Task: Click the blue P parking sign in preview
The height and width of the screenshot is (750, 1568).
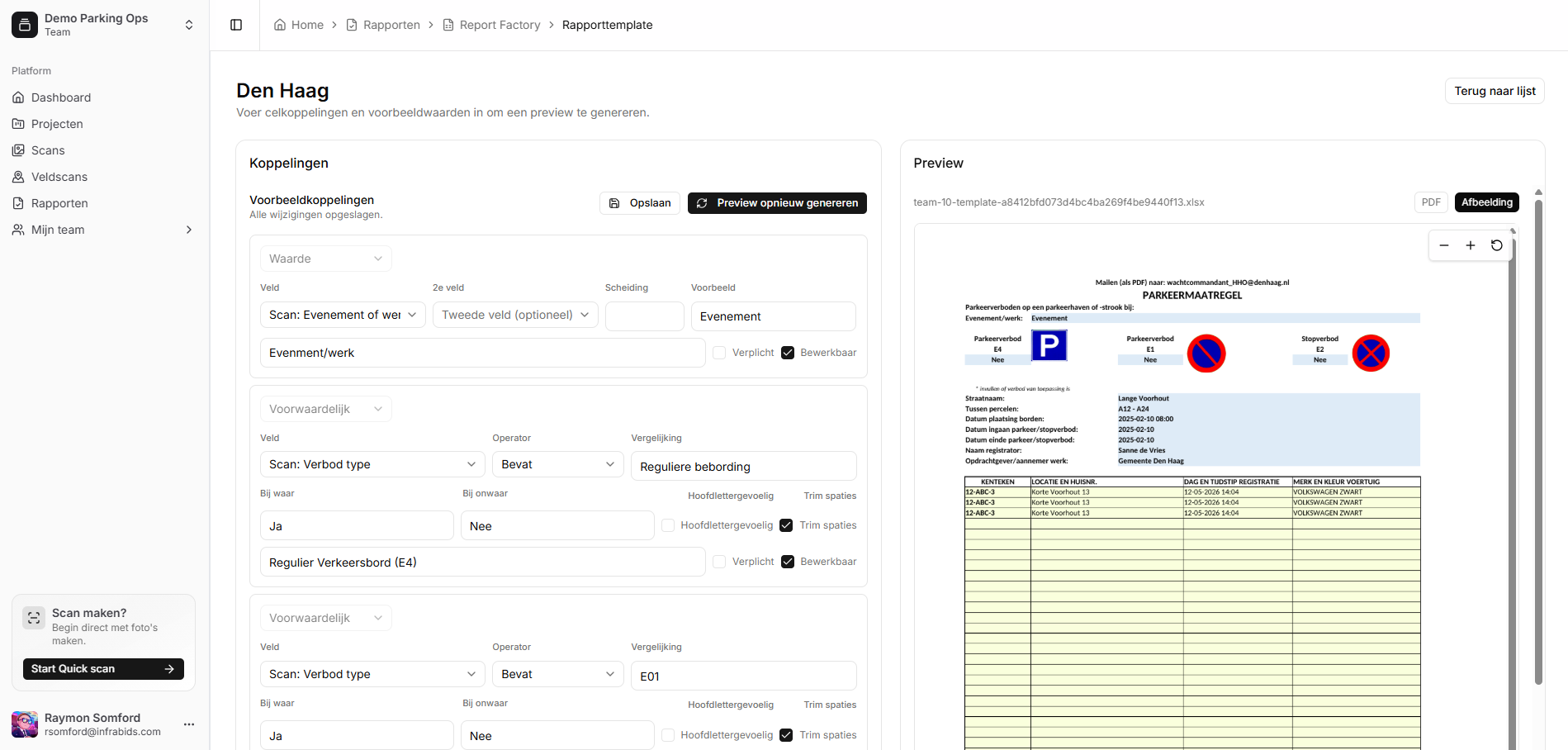Action: (1049, 345)
